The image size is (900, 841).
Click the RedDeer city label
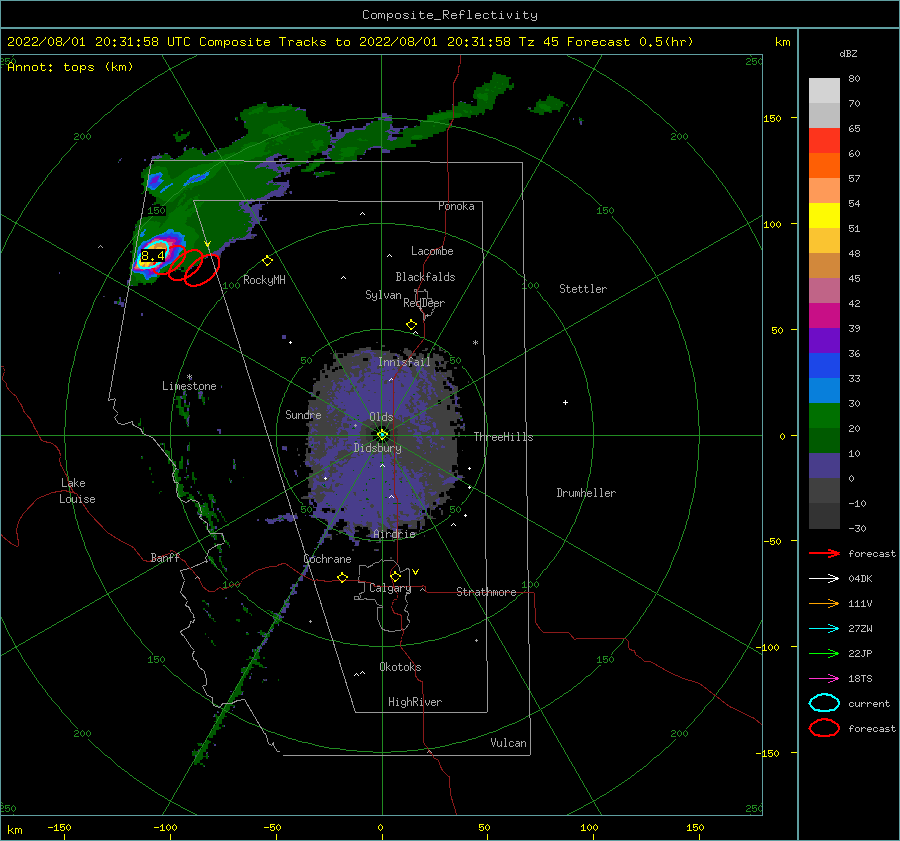point(424,303)
